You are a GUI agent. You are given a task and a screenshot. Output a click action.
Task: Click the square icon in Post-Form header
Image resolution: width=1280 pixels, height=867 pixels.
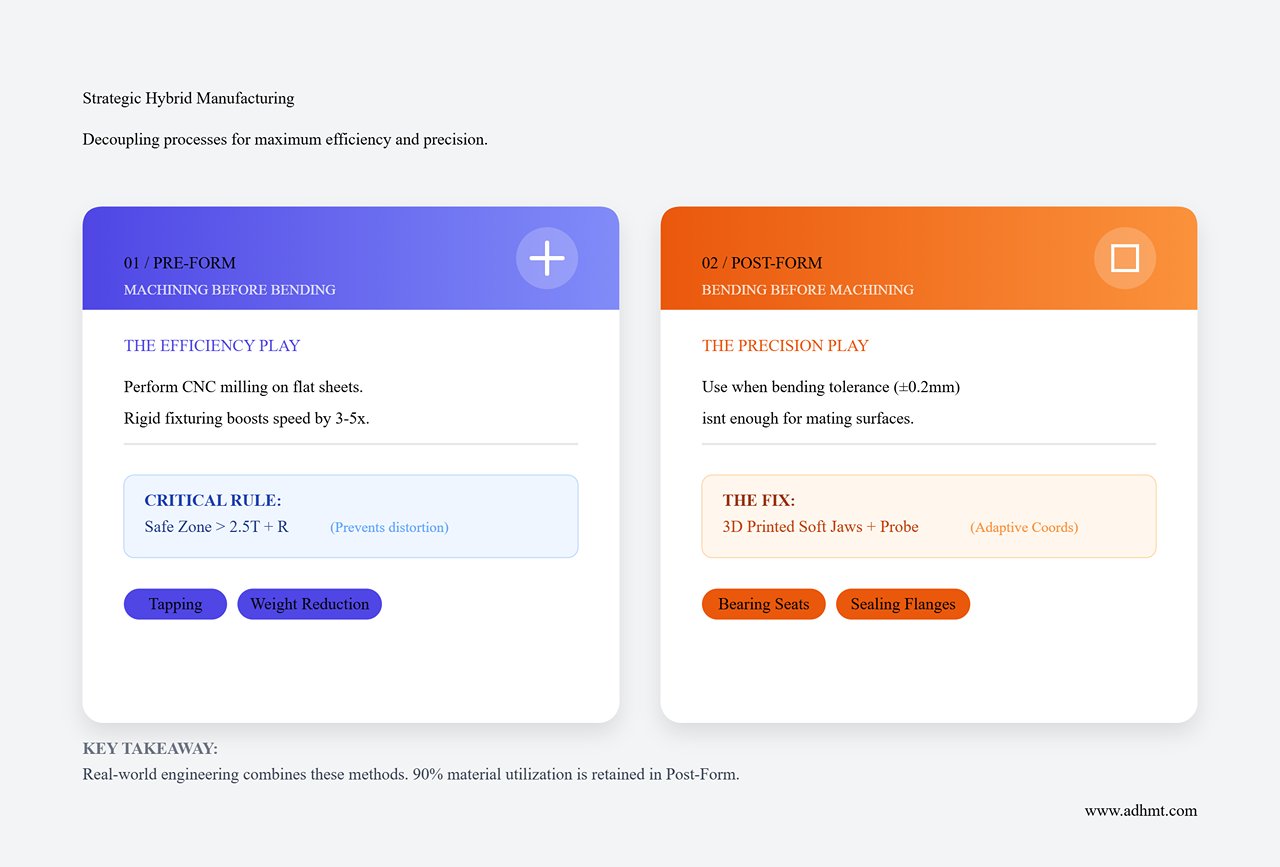tap(1125, 258)
